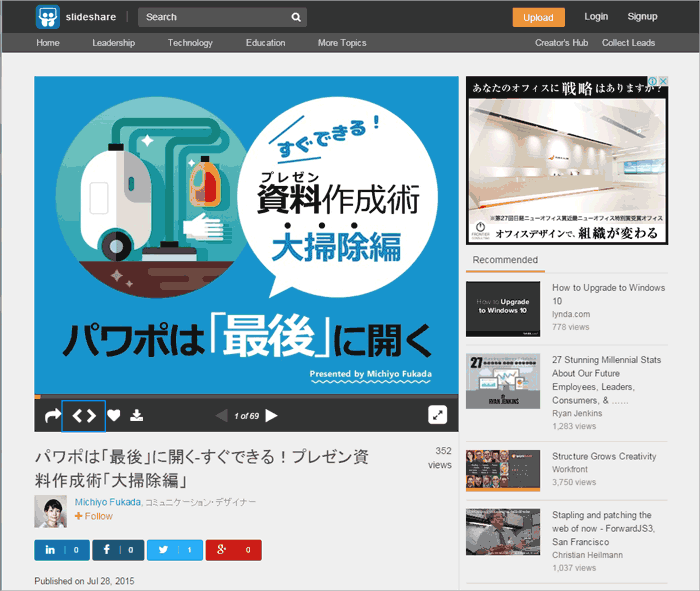The image size is (700, 591).
Task: Open the Signup link
Action: click(x=642, y=17)
